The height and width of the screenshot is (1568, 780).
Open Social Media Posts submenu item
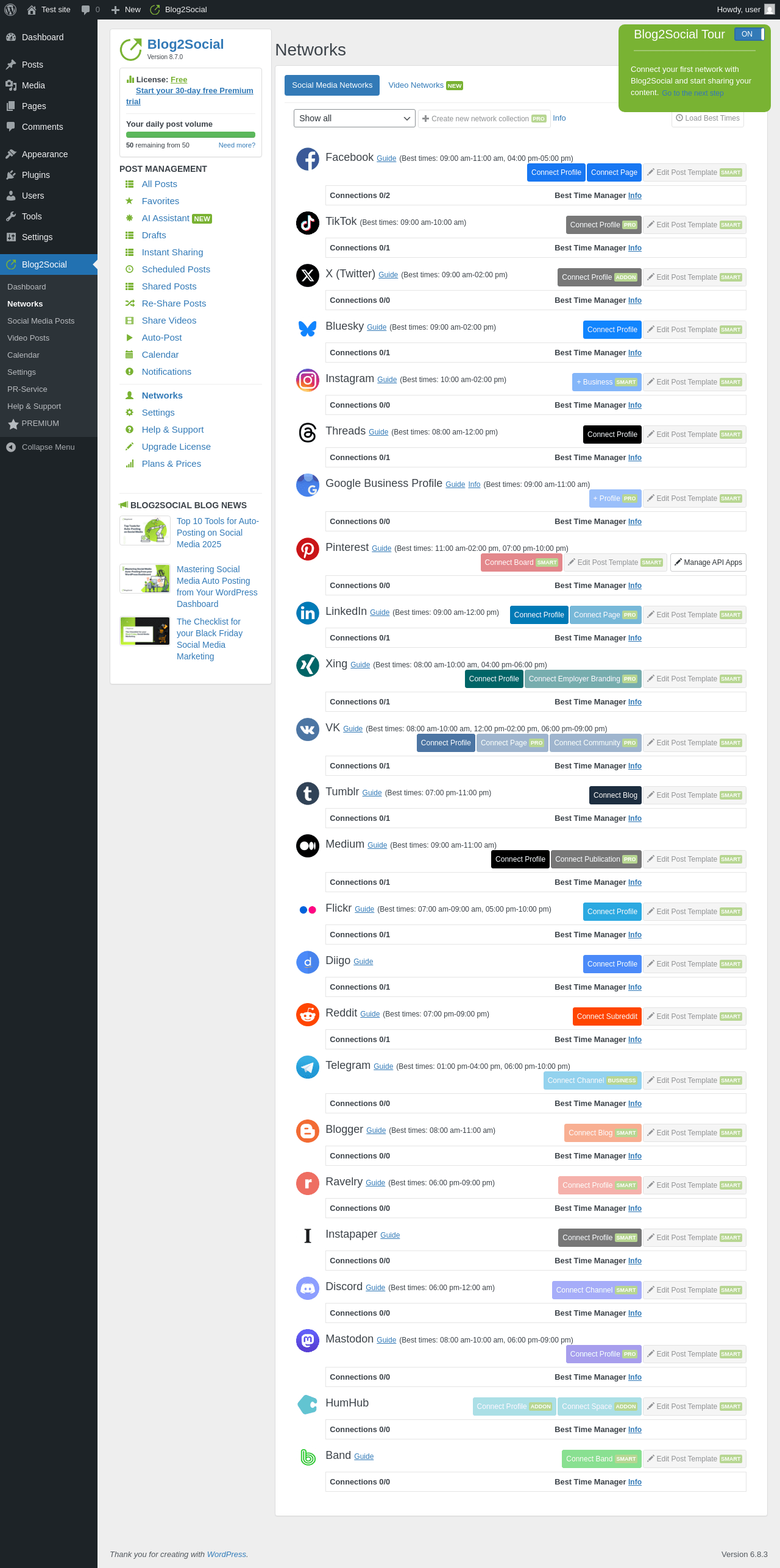click(41, 321)
